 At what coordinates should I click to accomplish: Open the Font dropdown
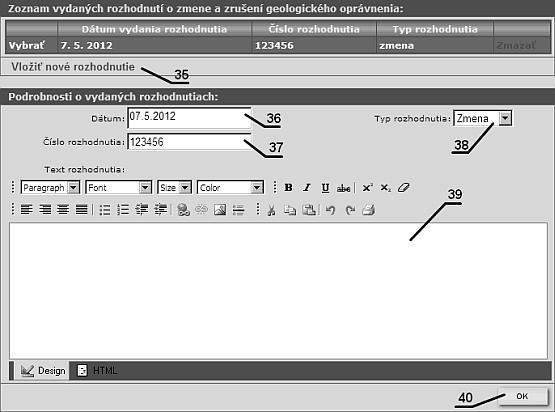[x=119, y=187]
